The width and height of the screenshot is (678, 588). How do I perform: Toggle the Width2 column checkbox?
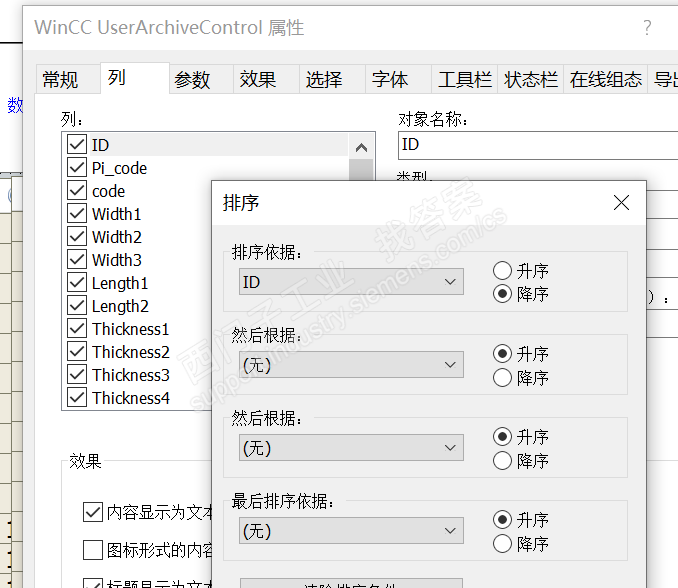pos(77,236)
